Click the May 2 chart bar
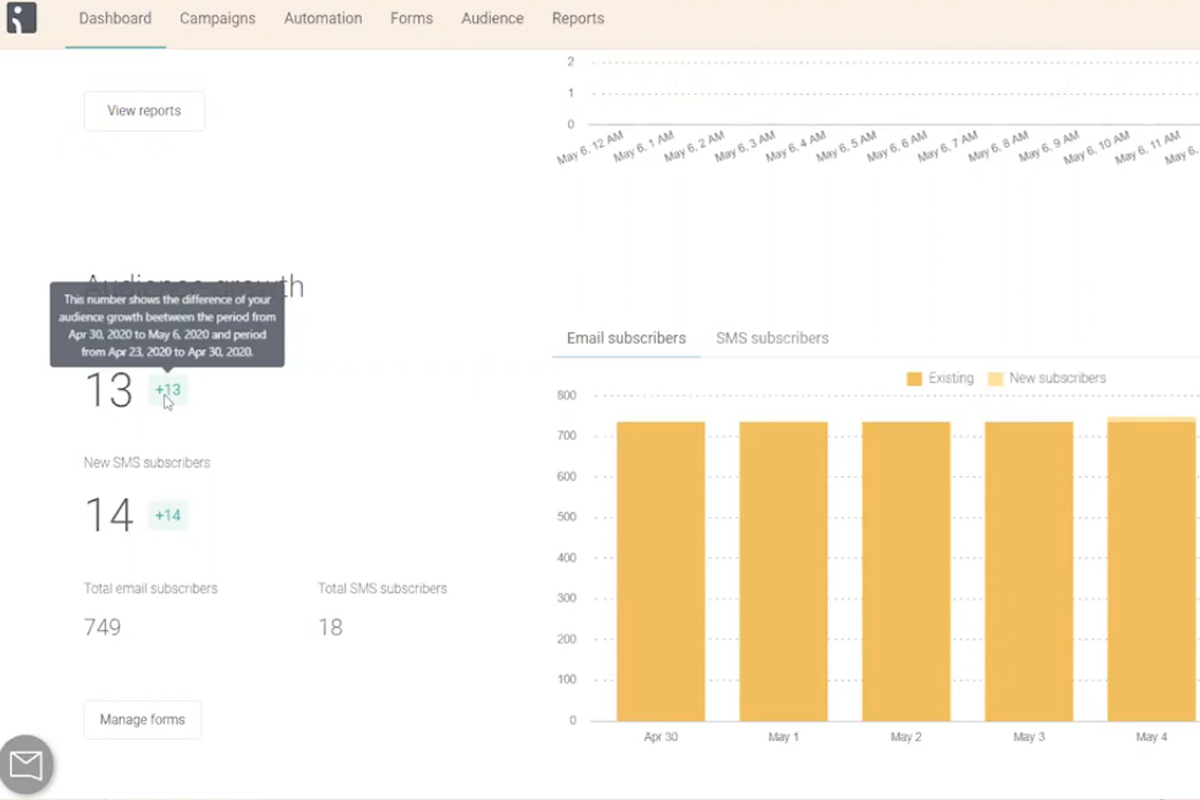1200x800 pixels. pos(906,571)
